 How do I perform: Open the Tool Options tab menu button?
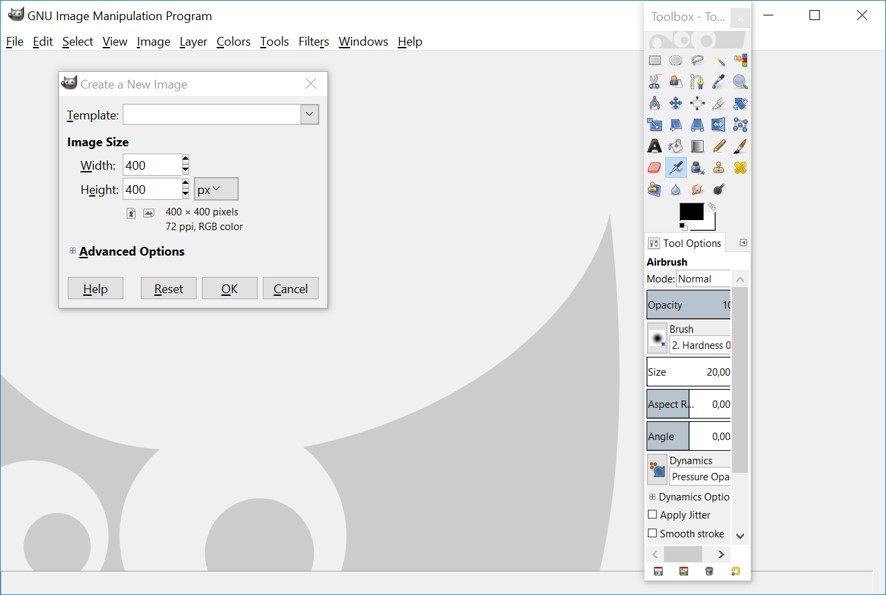click(744, 242)
